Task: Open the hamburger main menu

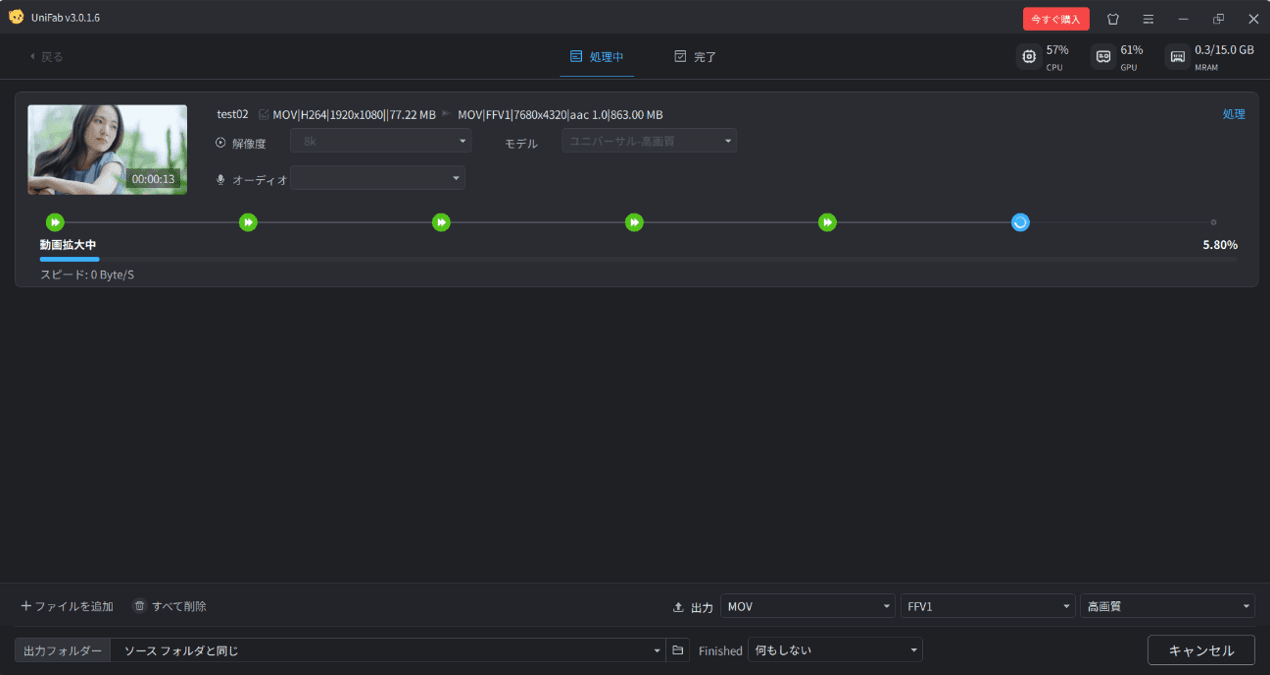Action: tap(1148, 19)
